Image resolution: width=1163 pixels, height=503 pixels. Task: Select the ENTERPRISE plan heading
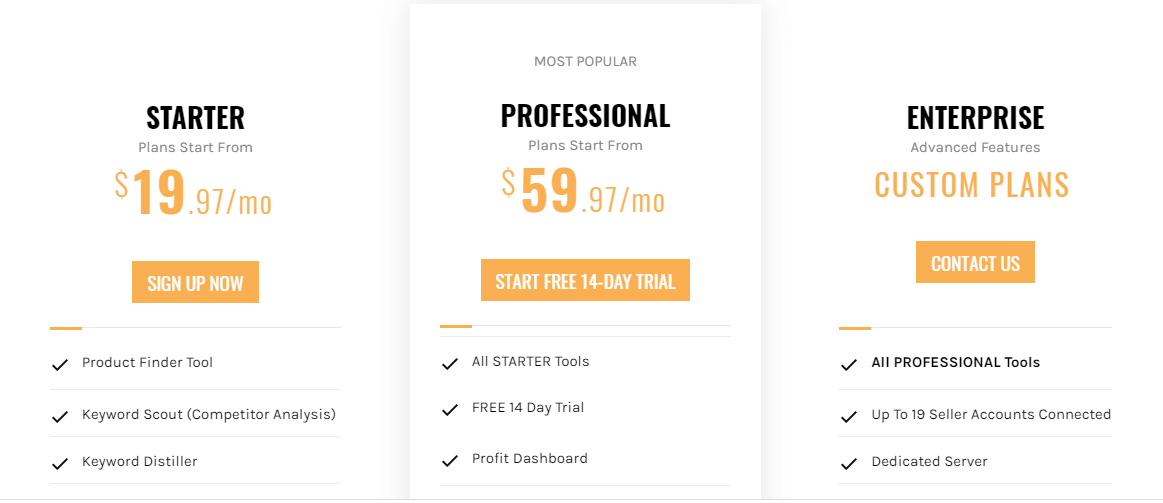[x=975, y=117]
